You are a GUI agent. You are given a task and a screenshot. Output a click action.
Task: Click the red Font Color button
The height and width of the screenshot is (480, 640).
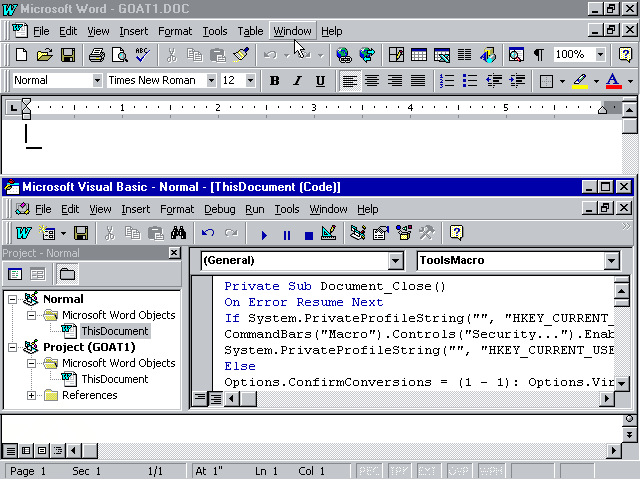pos(613,81)
